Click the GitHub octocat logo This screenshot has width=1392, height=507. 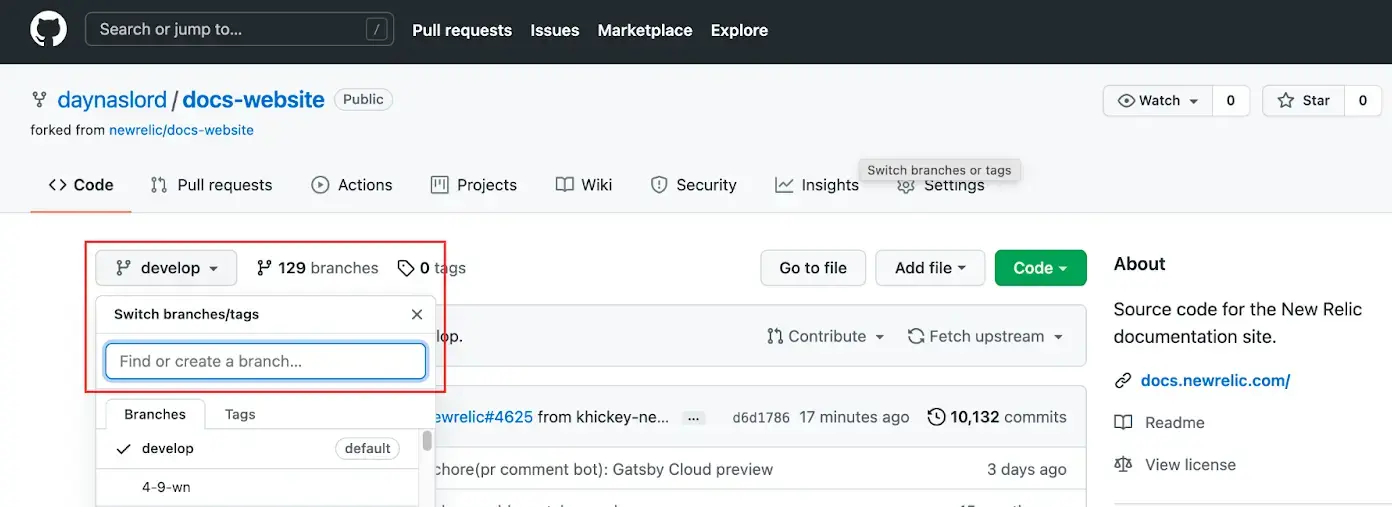pyautogui.click(x=48, y=29)
